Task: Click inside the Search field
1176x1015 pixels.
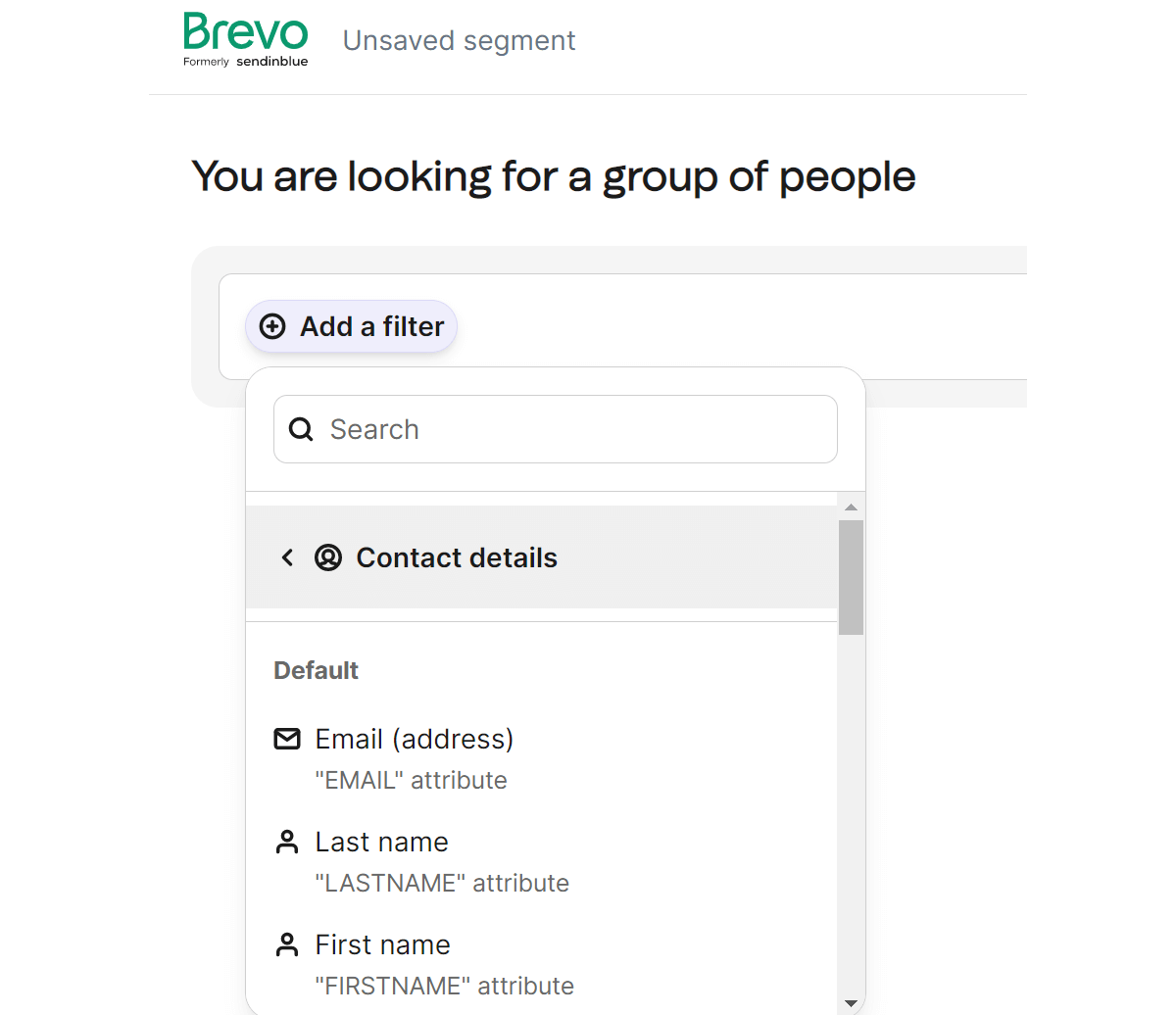Action: coord(555,429)
